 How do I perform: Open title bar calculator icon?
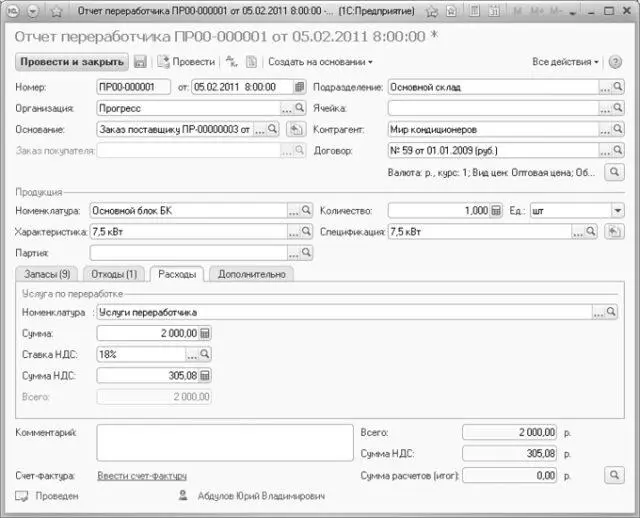(x=474, y=11)
